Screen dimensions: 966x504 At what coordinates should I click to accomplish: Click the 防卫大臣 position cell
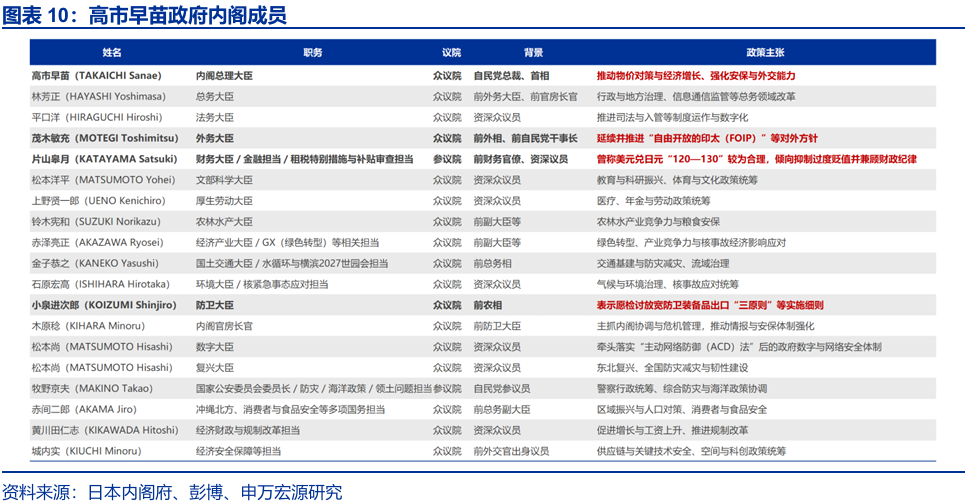coord(214,305)
